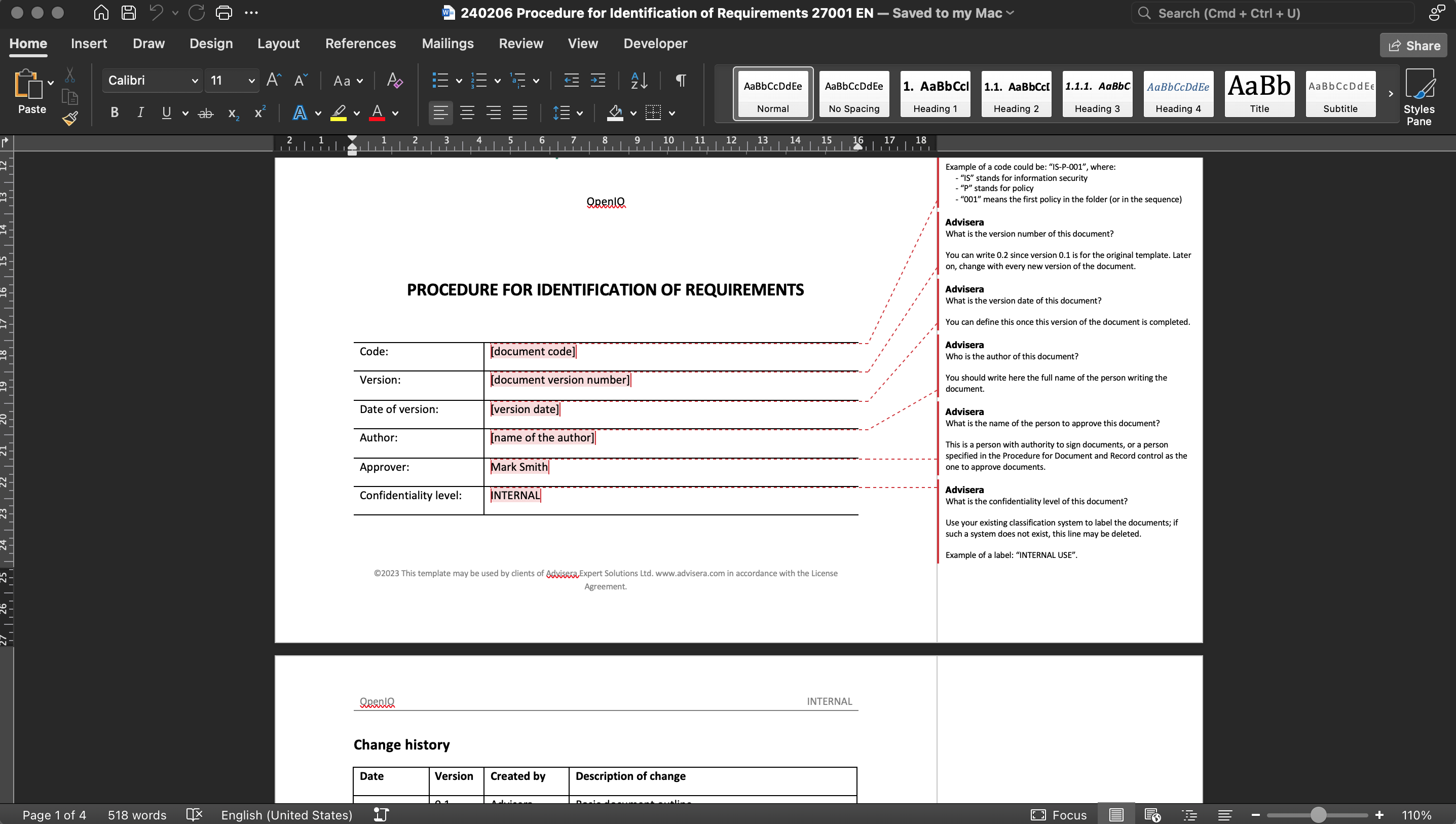Click the Copy icon under cut
This screenshot has height=824, width=1456.
coord(69,96)
